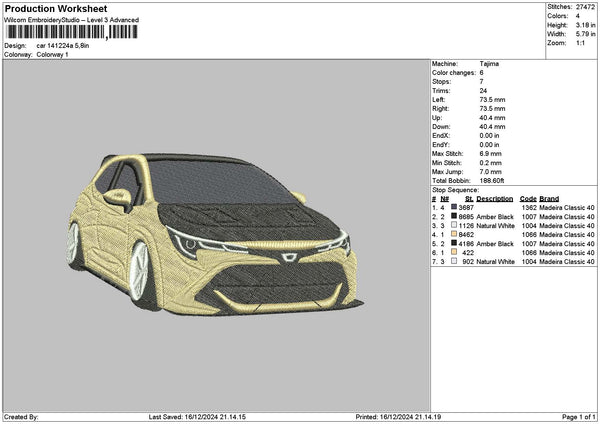This screenshot has width=600, height=424.
Task: Click the barcode under the worksheet title
Action: (x=69, y=32)
